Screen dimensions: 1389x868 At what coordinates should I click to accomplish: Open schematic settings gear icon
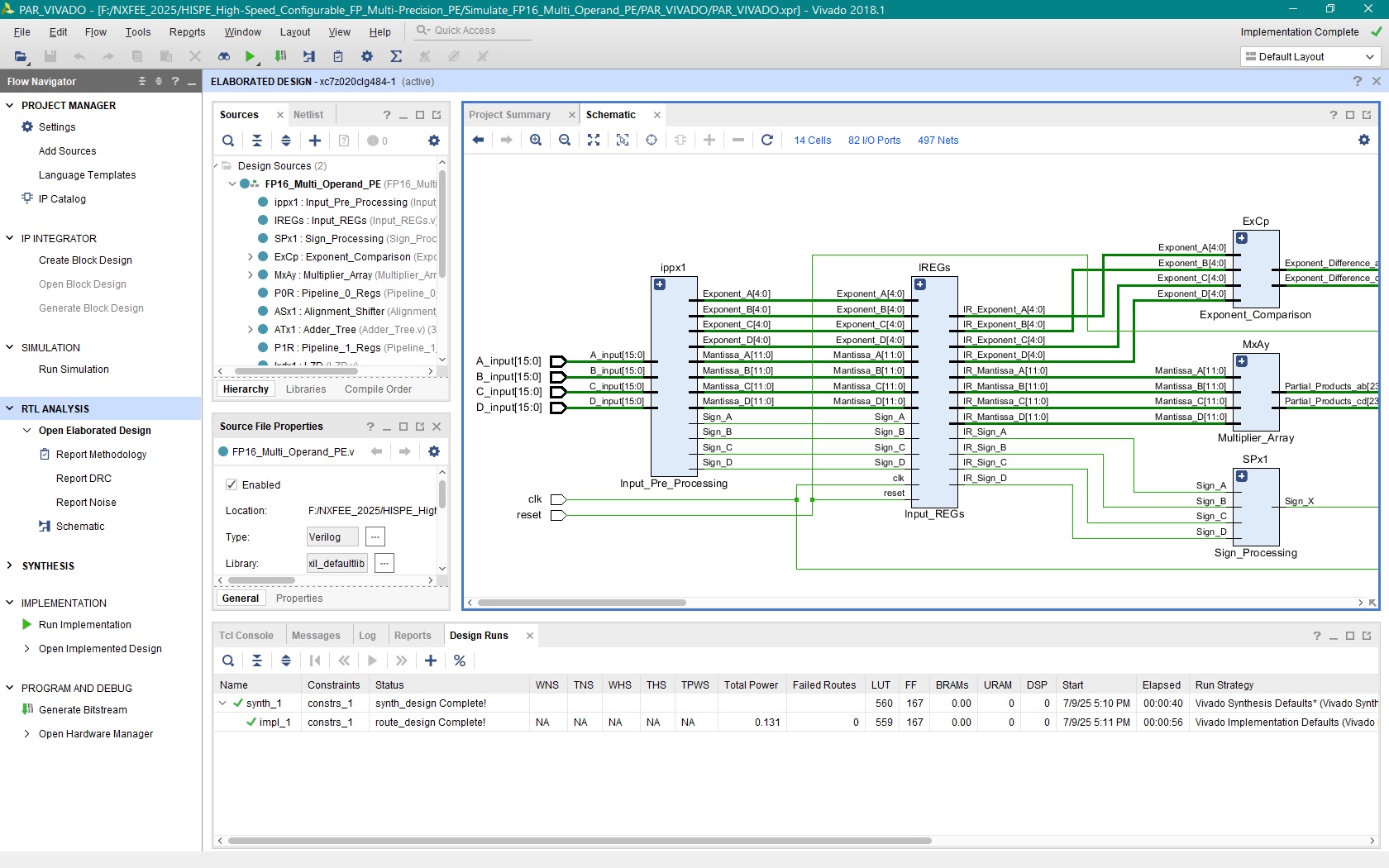(1364, 140)
